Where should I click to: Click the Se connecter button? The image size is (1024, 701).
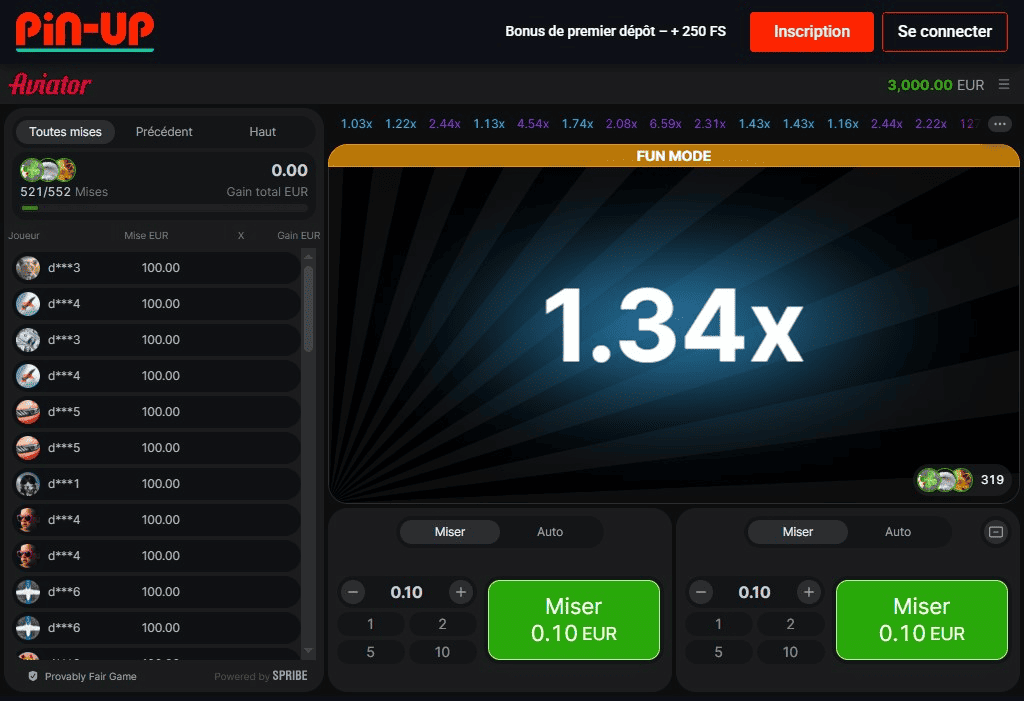(x=944, y=31)
